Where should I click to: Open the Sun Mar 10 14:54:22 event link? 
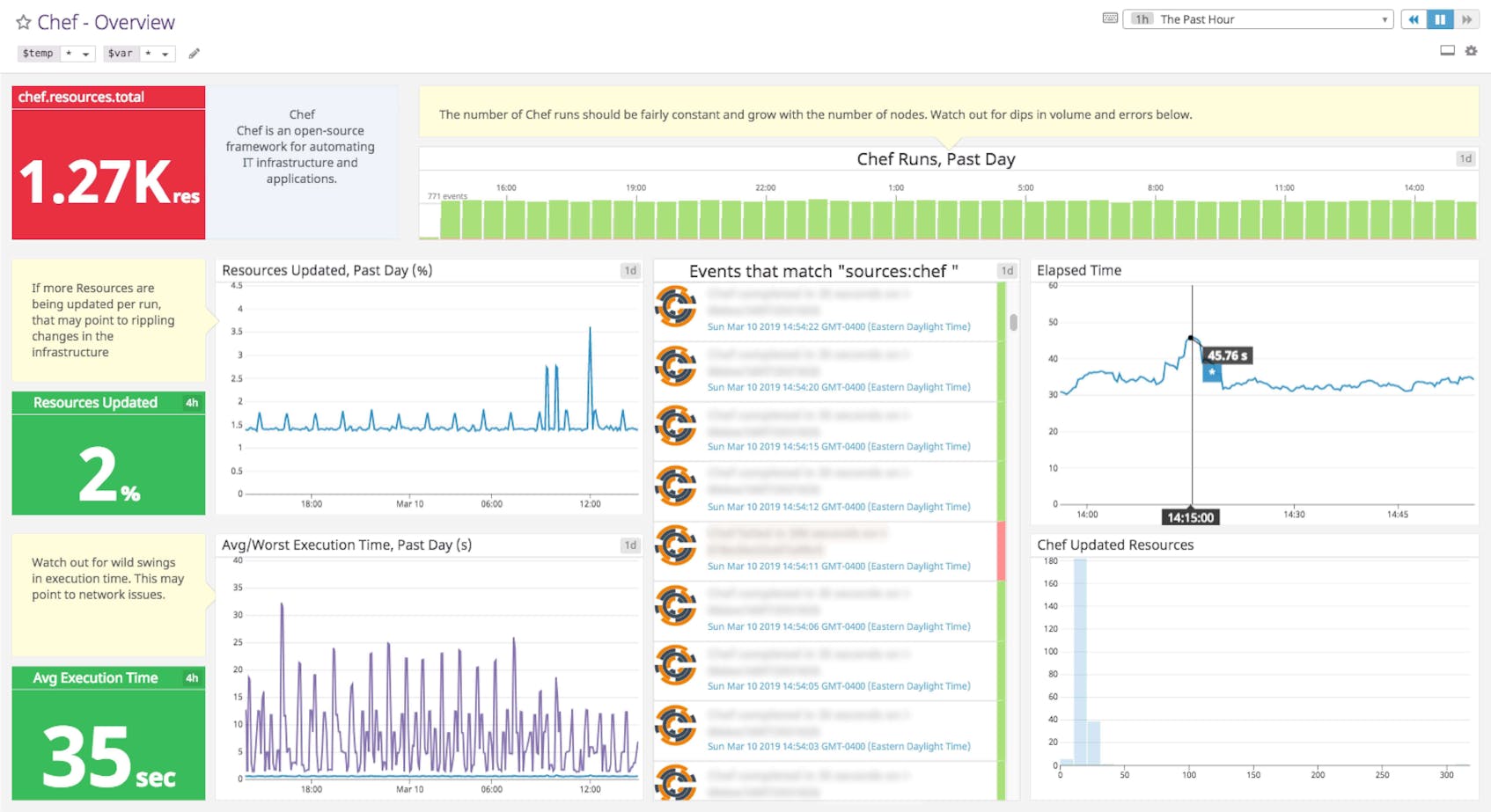click(x=836, y=326)
